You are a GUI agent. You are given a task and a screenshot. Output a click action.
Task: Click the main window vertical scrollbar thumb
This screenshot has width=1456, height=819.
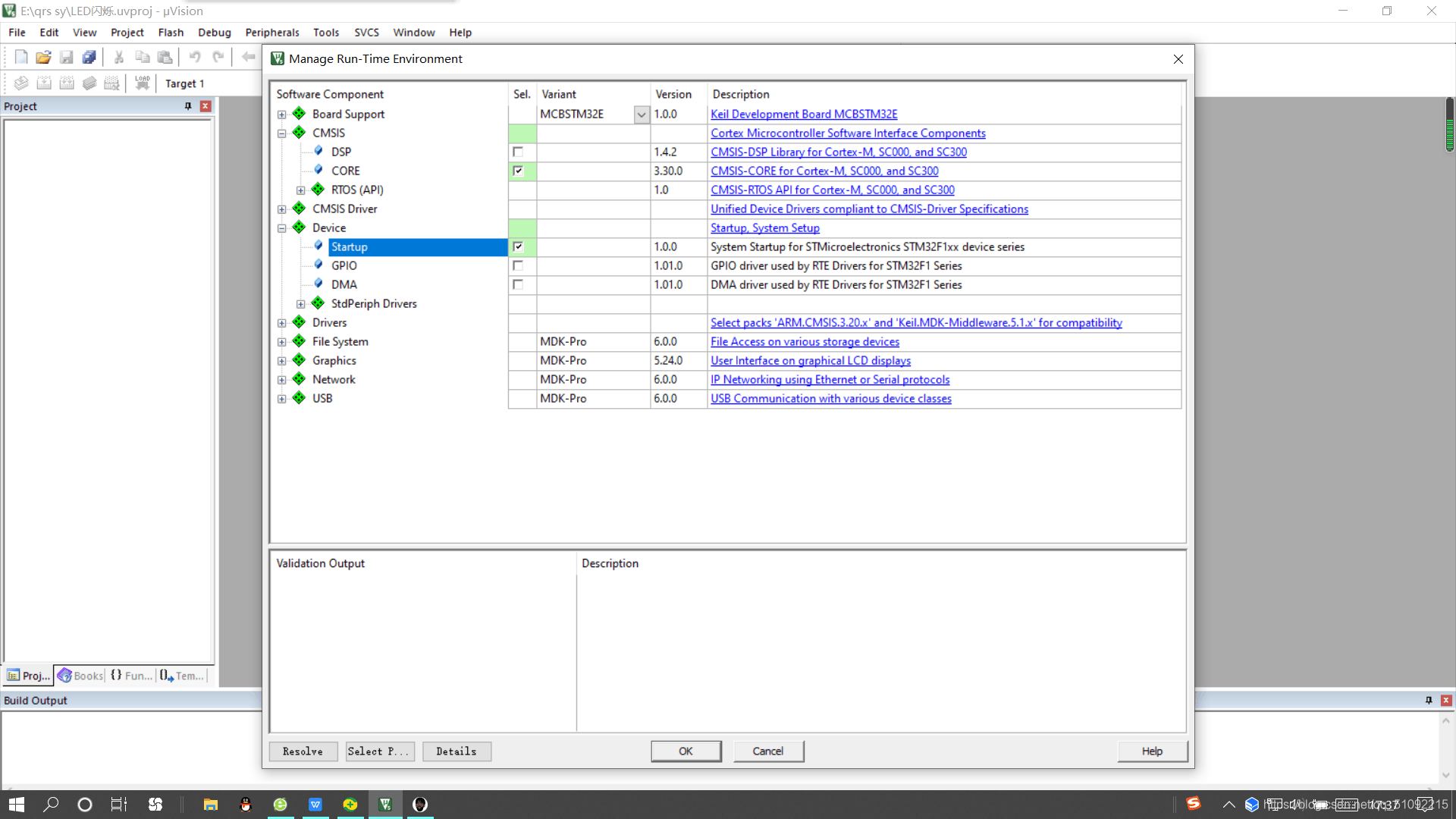(x=1450, y=125)
